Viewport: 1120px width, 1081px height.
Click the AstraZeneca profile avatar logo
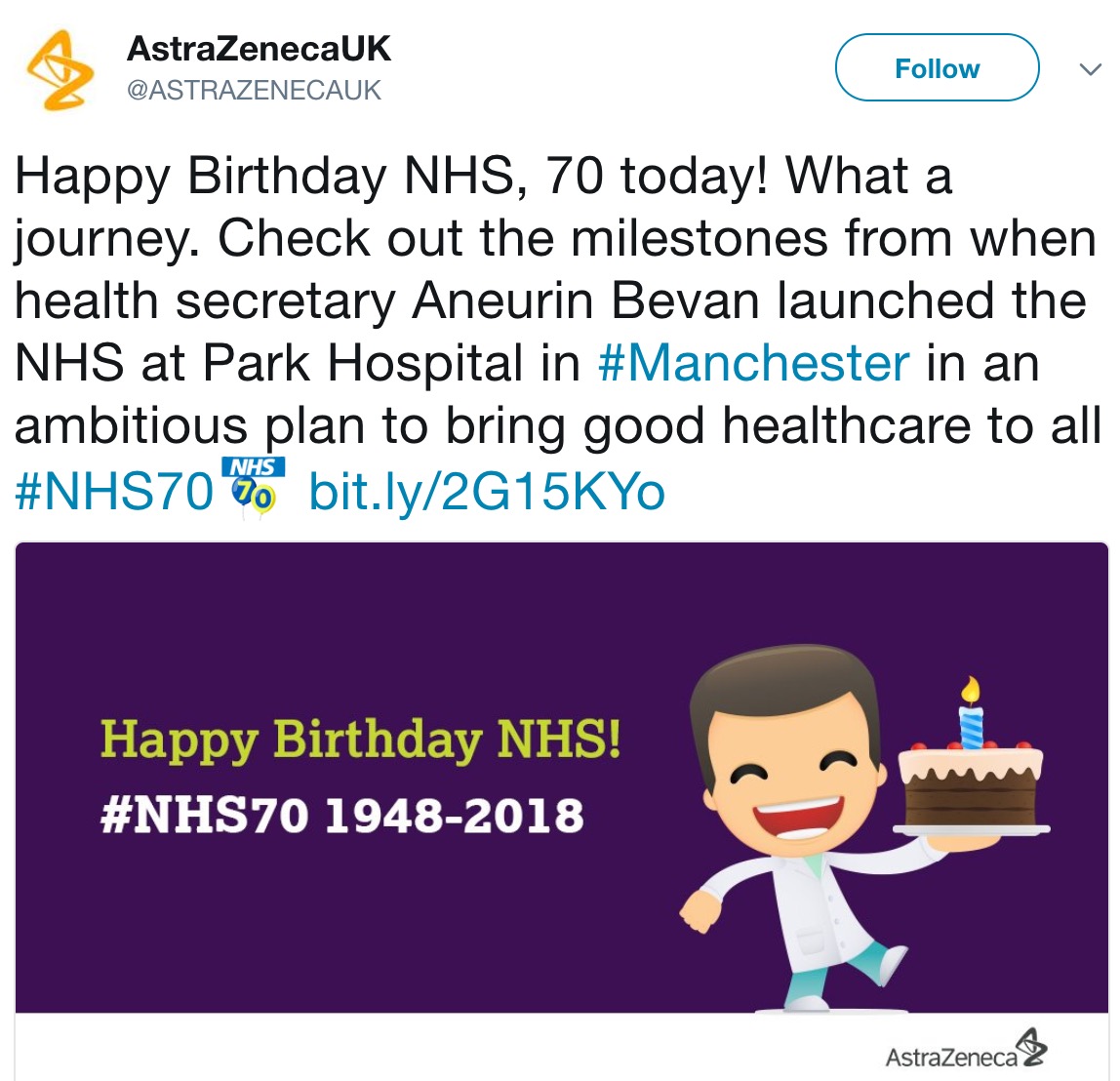(x=60, y=68)
